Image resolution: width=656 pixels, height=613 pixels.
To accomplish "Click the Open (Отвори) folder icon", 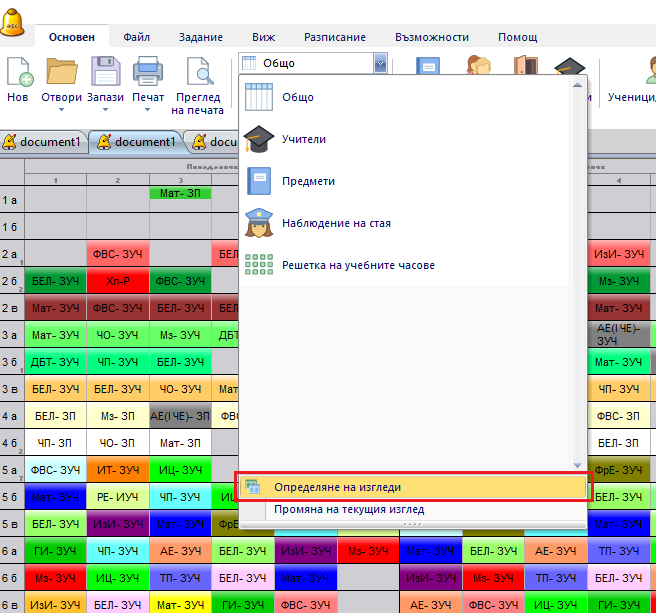I will [x=62, y=73].
